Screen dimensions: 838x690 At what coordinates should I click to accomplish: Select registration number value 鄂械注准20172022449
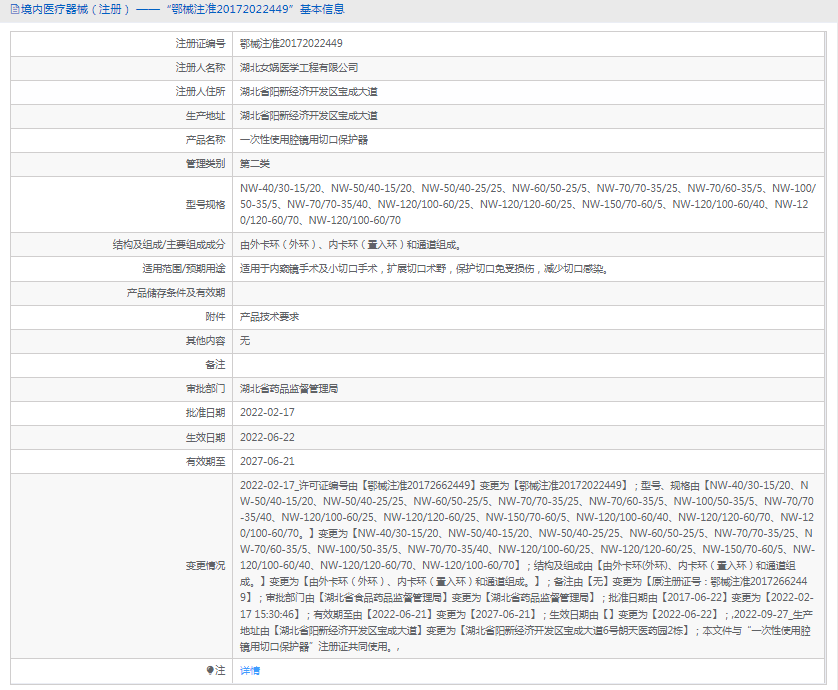pos(291,44)
